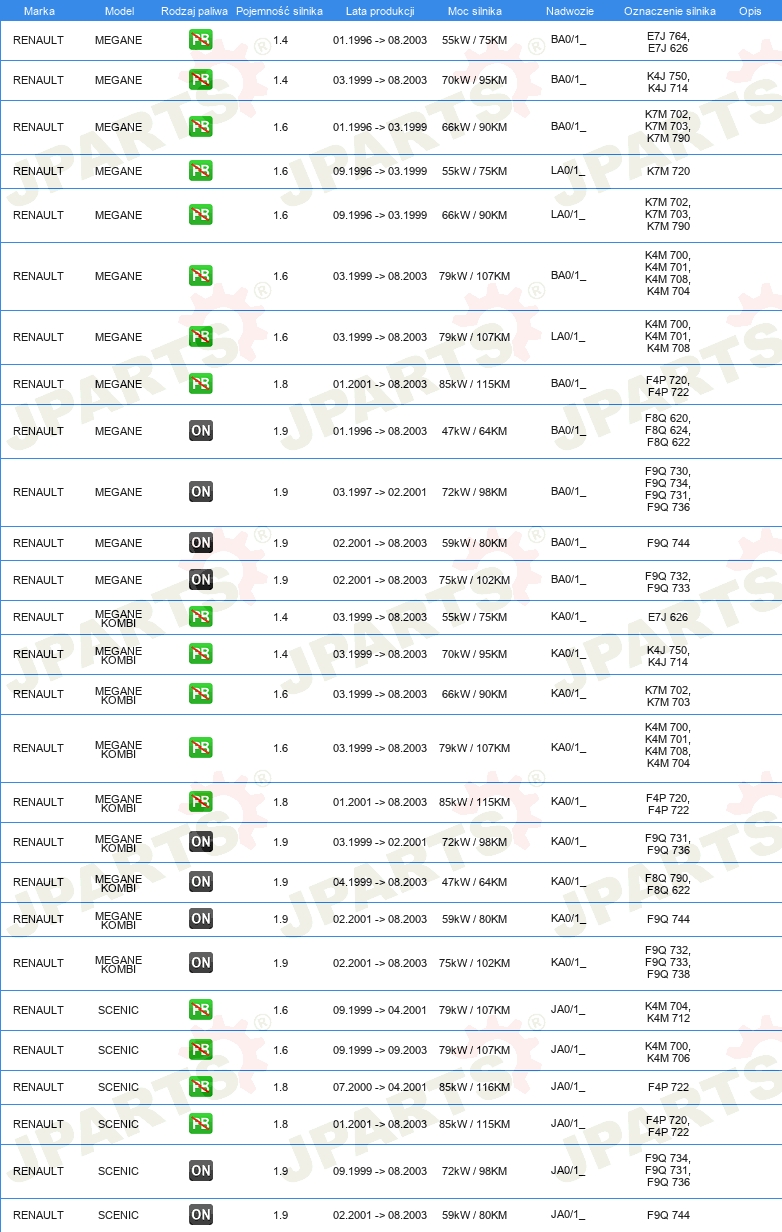Click body code LA0/1_ in the 55kW / 75KM row
This screenshot has height=1232, width=782.
tap(568, 171)
